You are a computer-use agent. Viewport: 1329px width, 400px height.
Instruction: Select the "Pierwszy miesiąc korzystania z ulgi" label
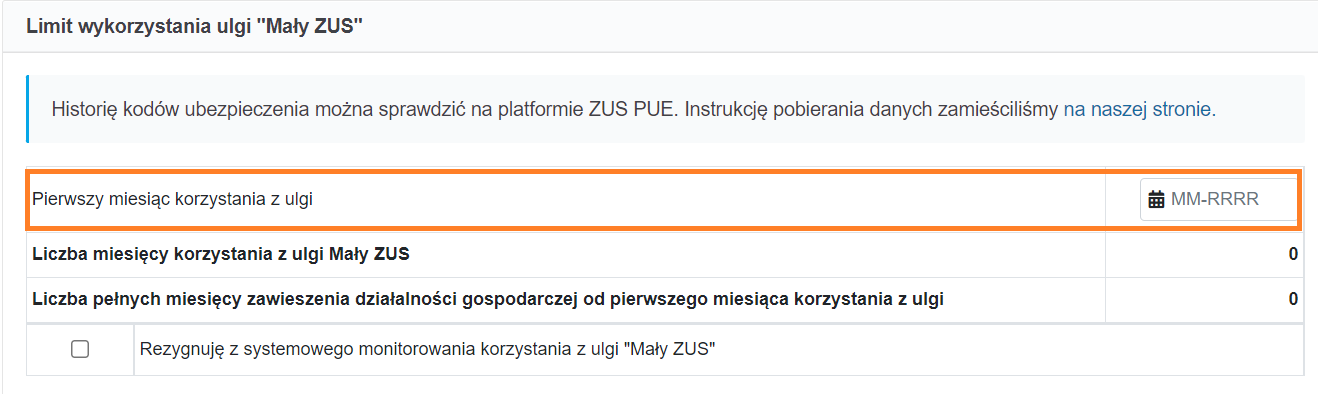tap(172, 199)
